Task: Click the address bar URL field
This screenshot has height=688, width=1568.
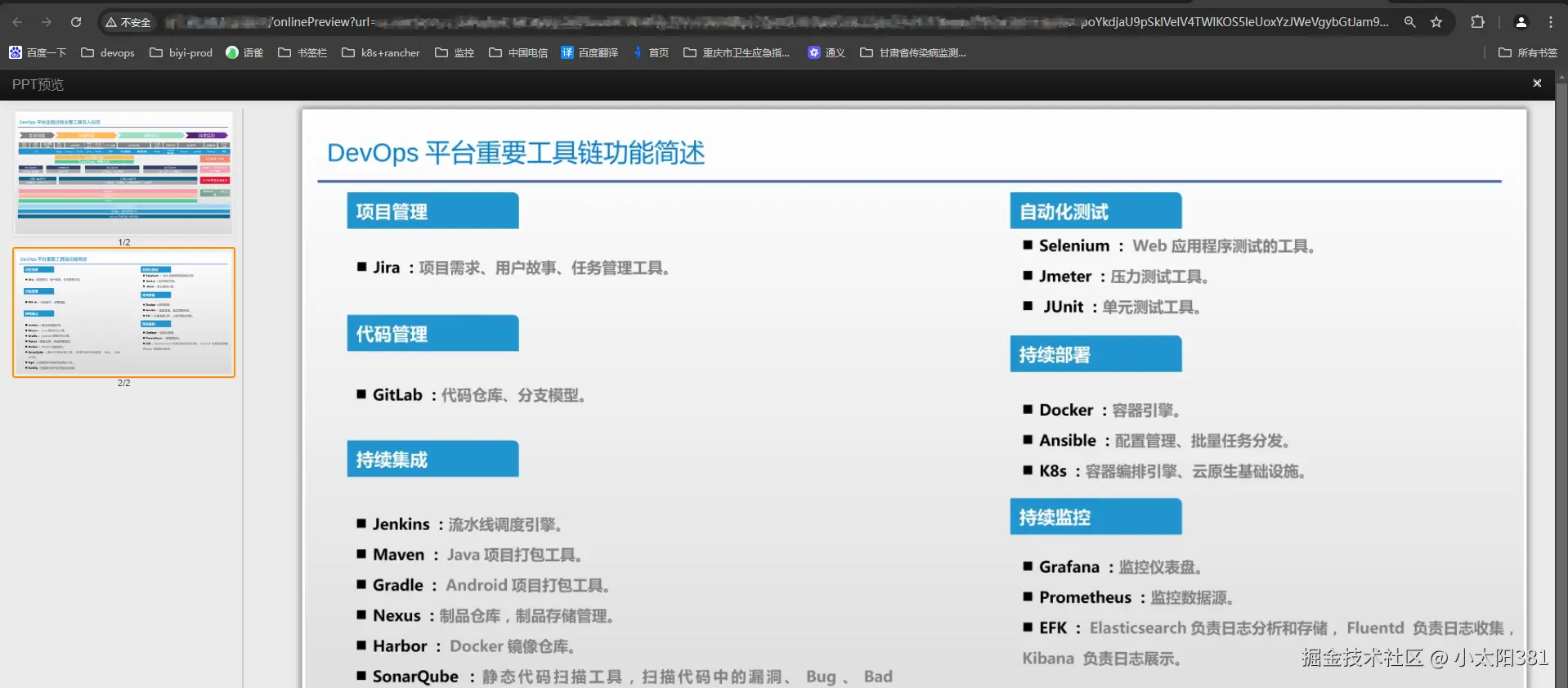Action: pos(777,22)
